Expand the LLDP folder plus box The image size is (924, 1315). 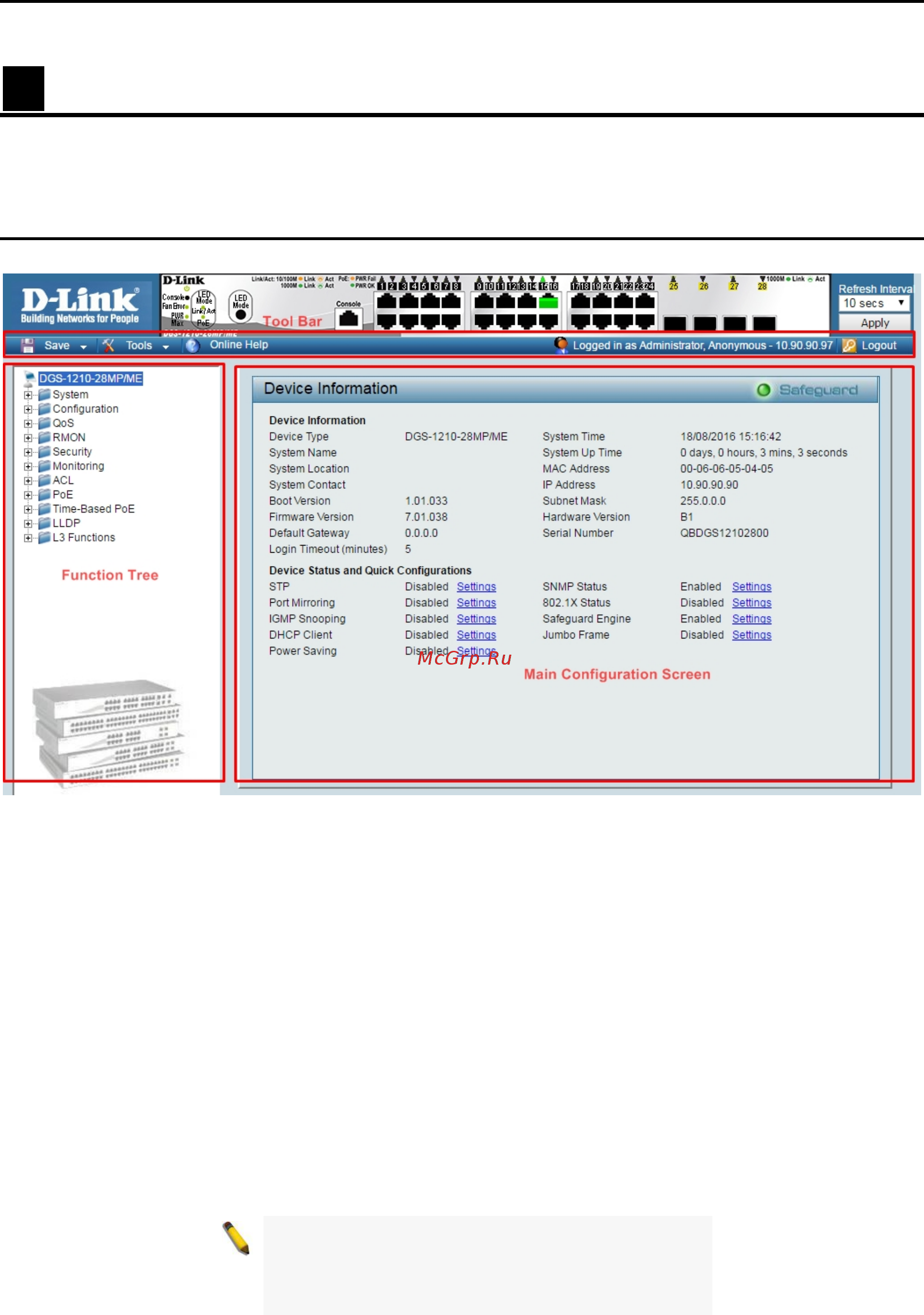tap(28, 524)
